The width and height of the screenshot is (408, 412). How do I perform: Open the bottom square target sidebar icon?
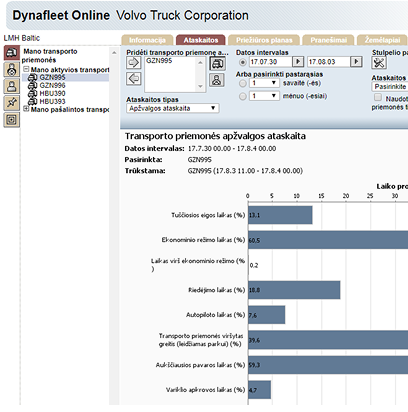[12, 120]
